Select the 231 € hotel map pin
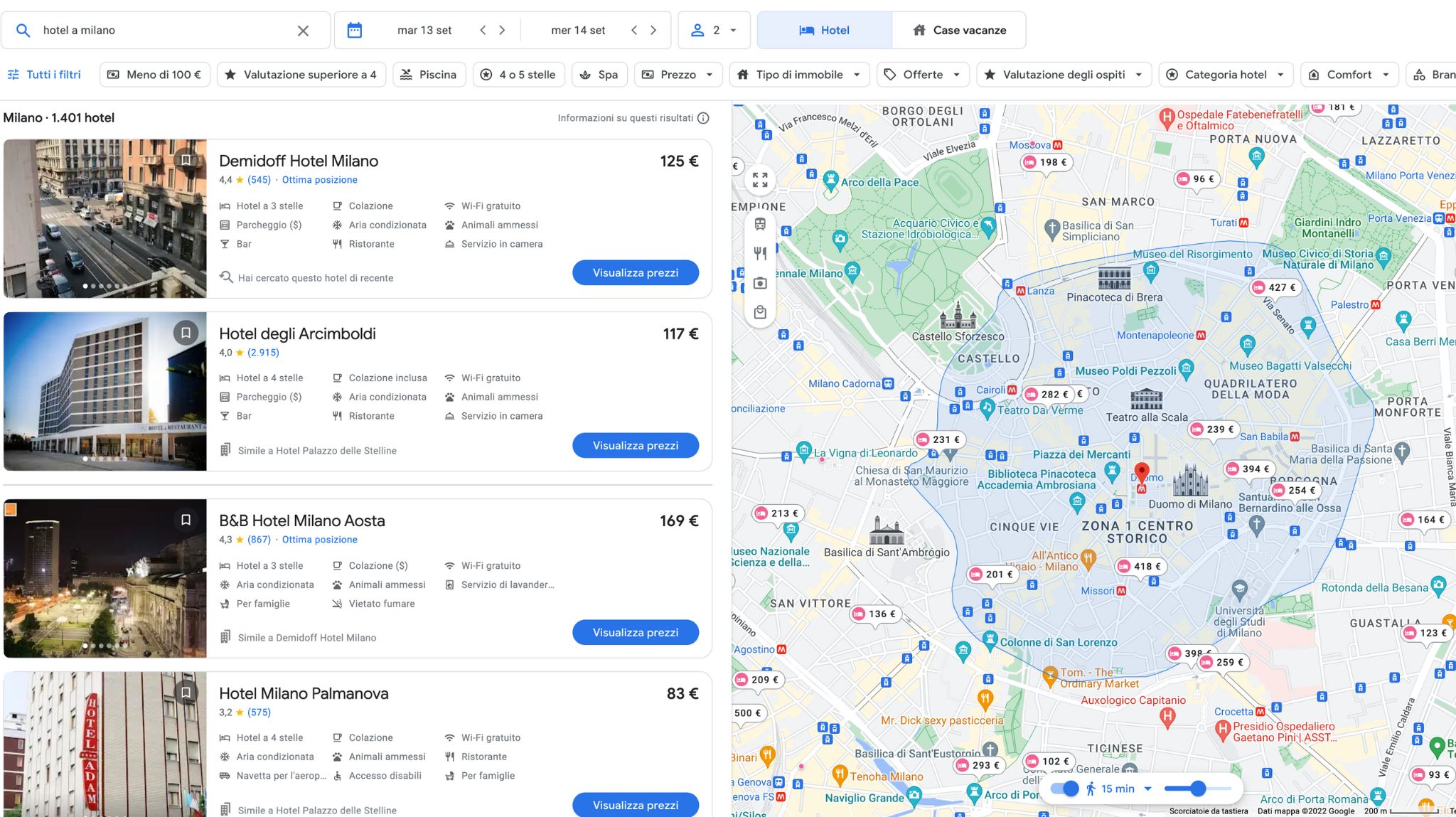Image resolution: width=1456 pixels, height=817 pixels. (x=939, y=440)
